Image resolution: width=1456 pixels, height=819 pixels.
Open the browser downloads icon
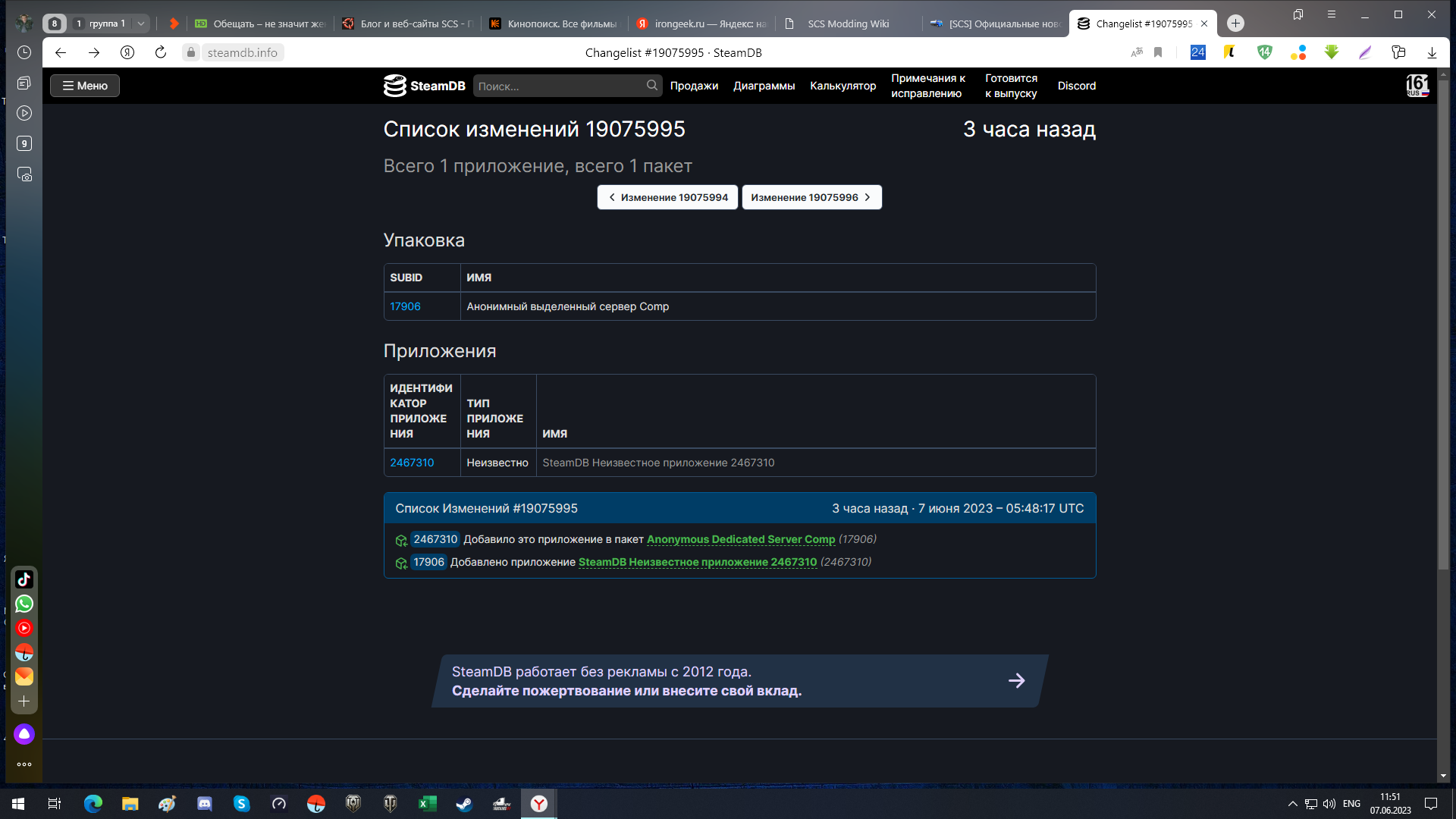tap(1432, 52)
